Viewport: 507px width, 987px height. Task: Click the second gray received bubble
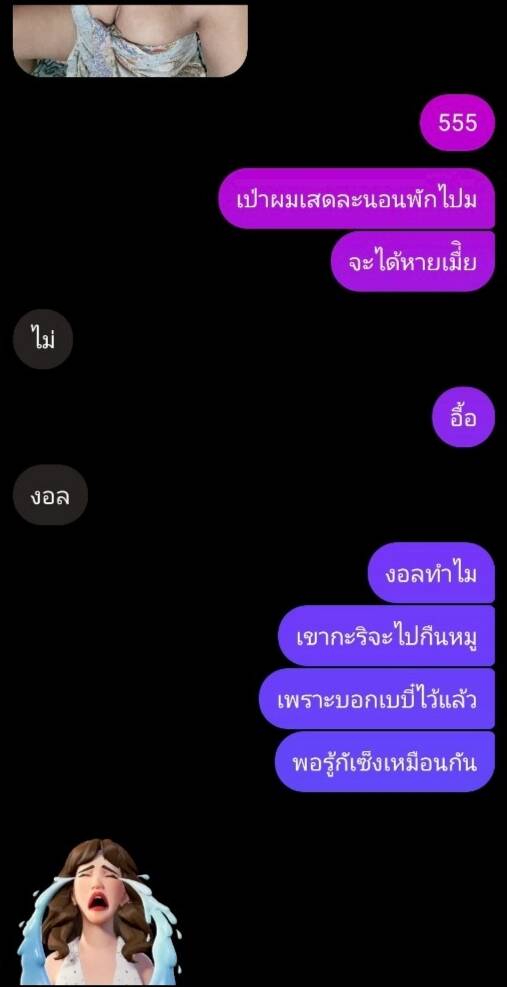tap(50, 495)
